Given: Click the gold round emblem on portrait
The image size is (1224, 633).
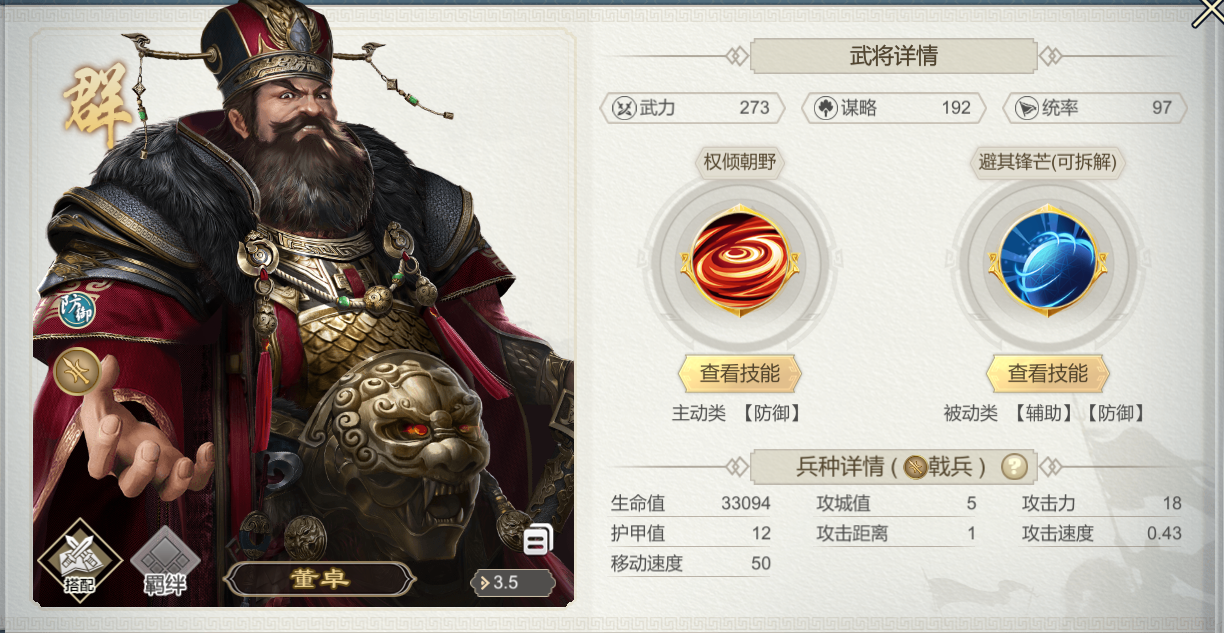Looking at the screenshot, I should 77,371.
